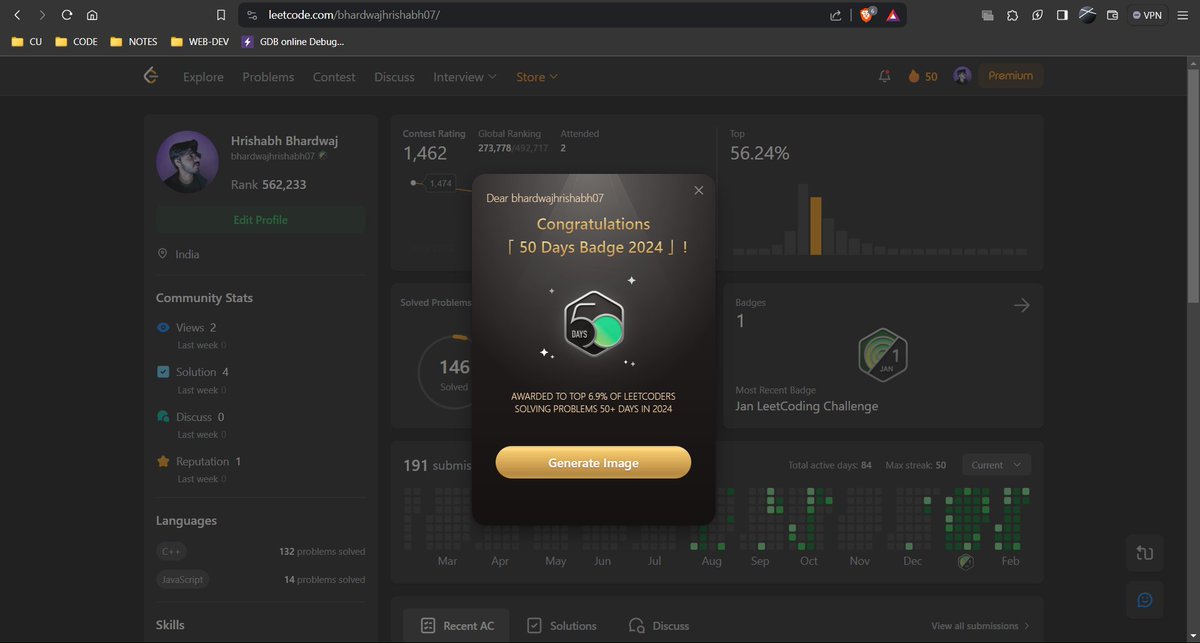Open the user avatar menu in navbar
The height and width of the screenshot is (643, 1200).
[x=962, y=76]
